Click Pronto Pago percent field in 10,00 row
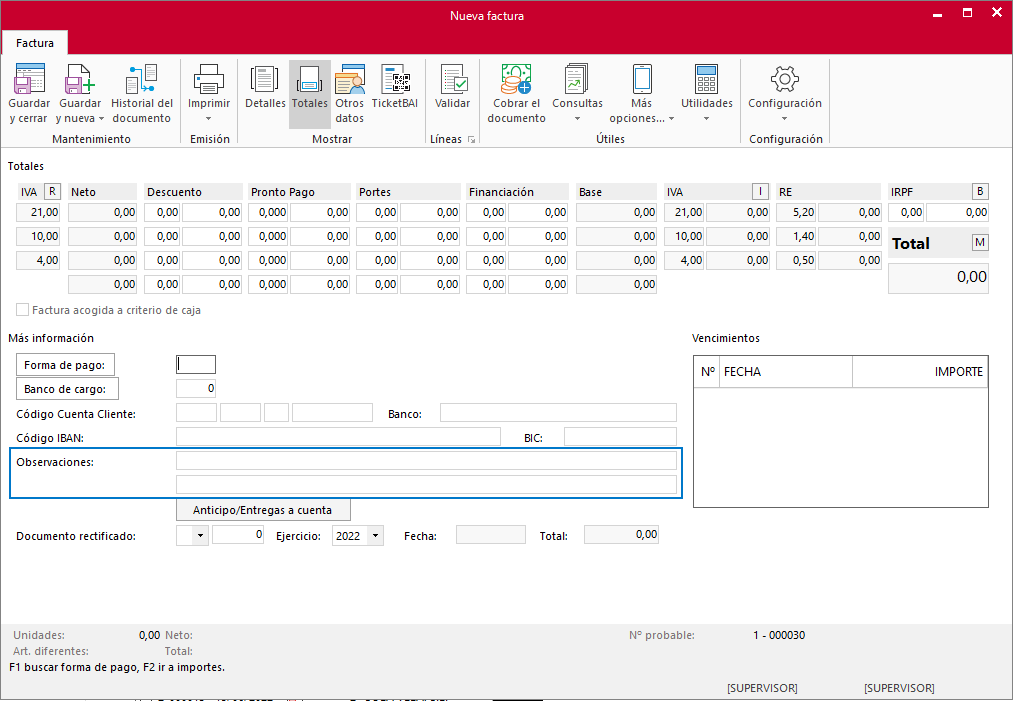Image resolution: width=1013 pixels, height=701 pixels. tap(268, 236)
